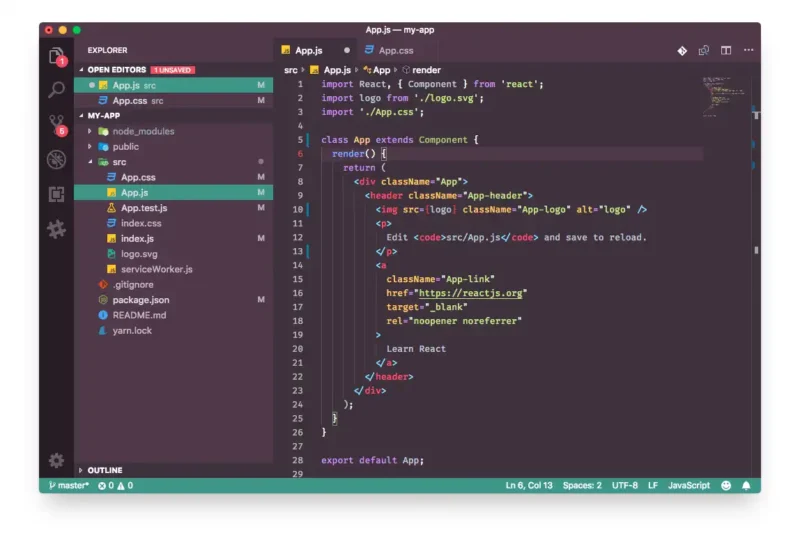
Task: Change line endings via LF status item
Action: [653, 486]
